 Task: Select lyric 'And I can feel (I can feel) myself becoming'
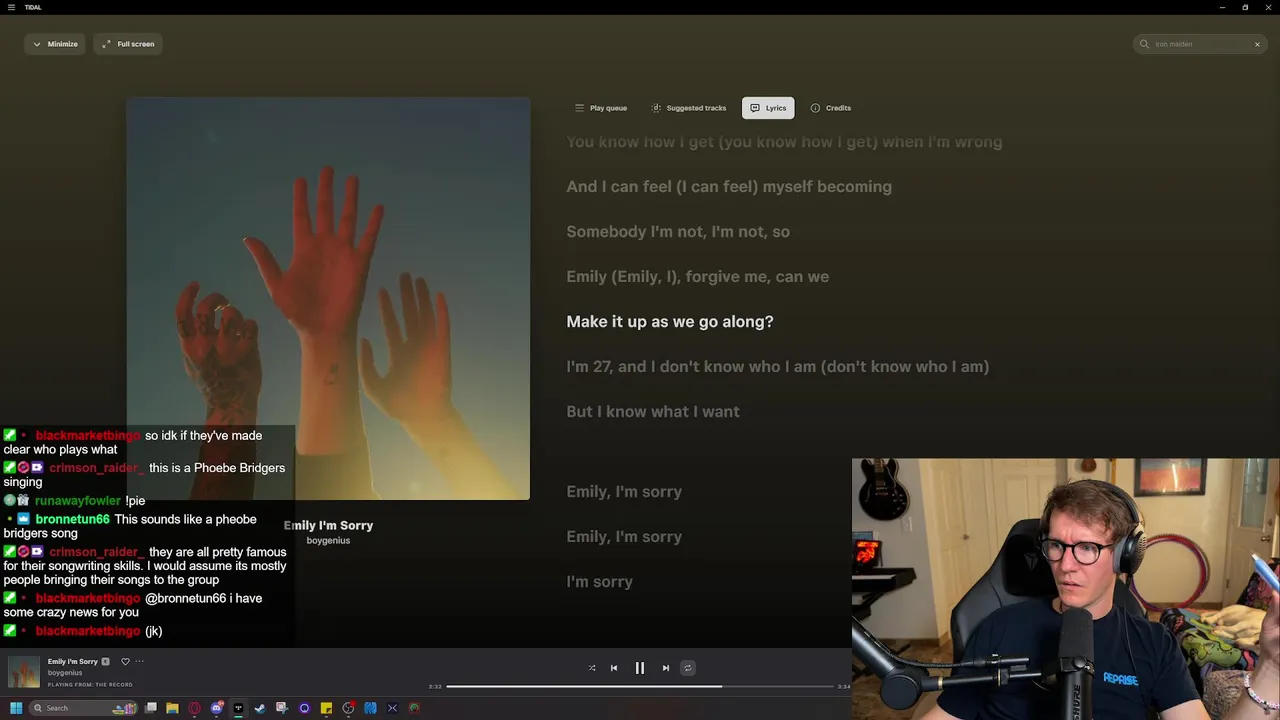pyautogui.click(x=729, y=186)
